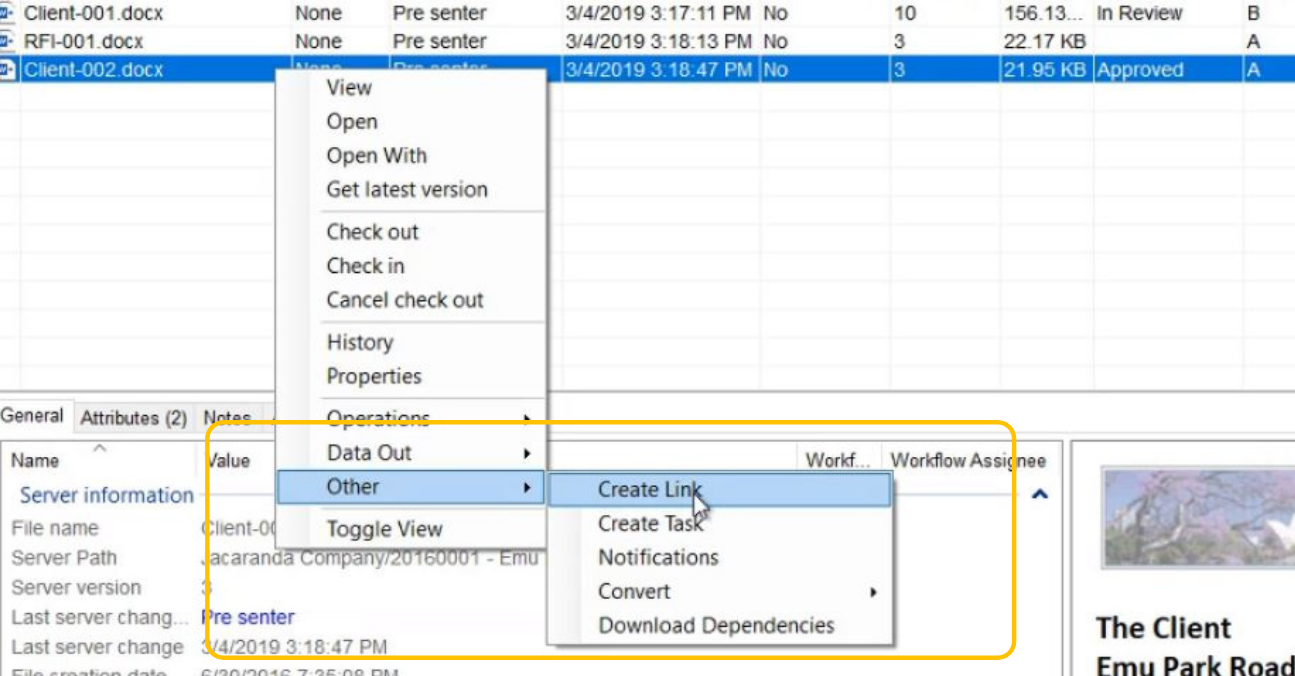
Task: Open the General tab
Action: point(31,416)
